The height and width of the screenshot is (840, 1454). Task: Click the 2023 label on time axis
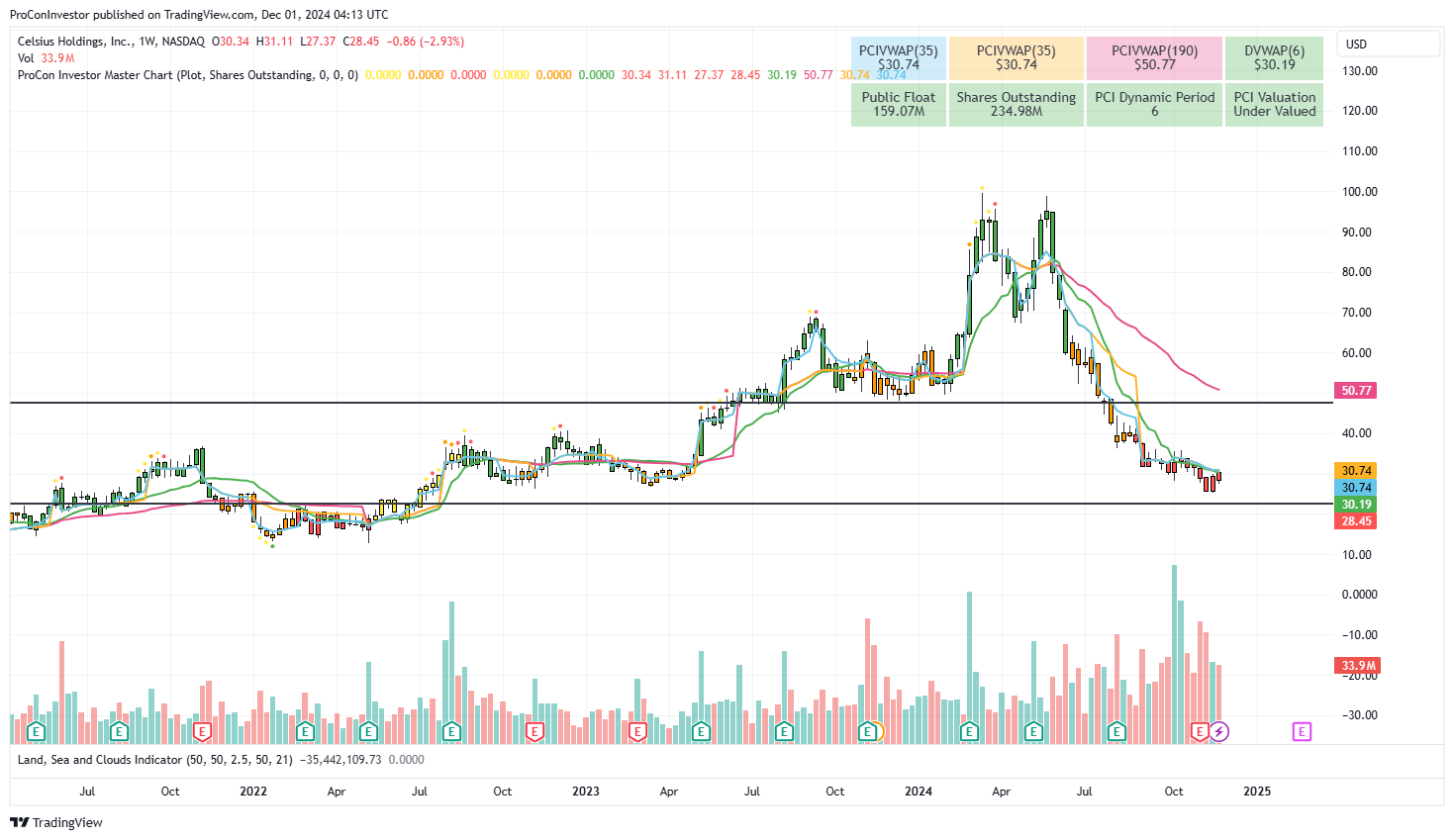586,792
